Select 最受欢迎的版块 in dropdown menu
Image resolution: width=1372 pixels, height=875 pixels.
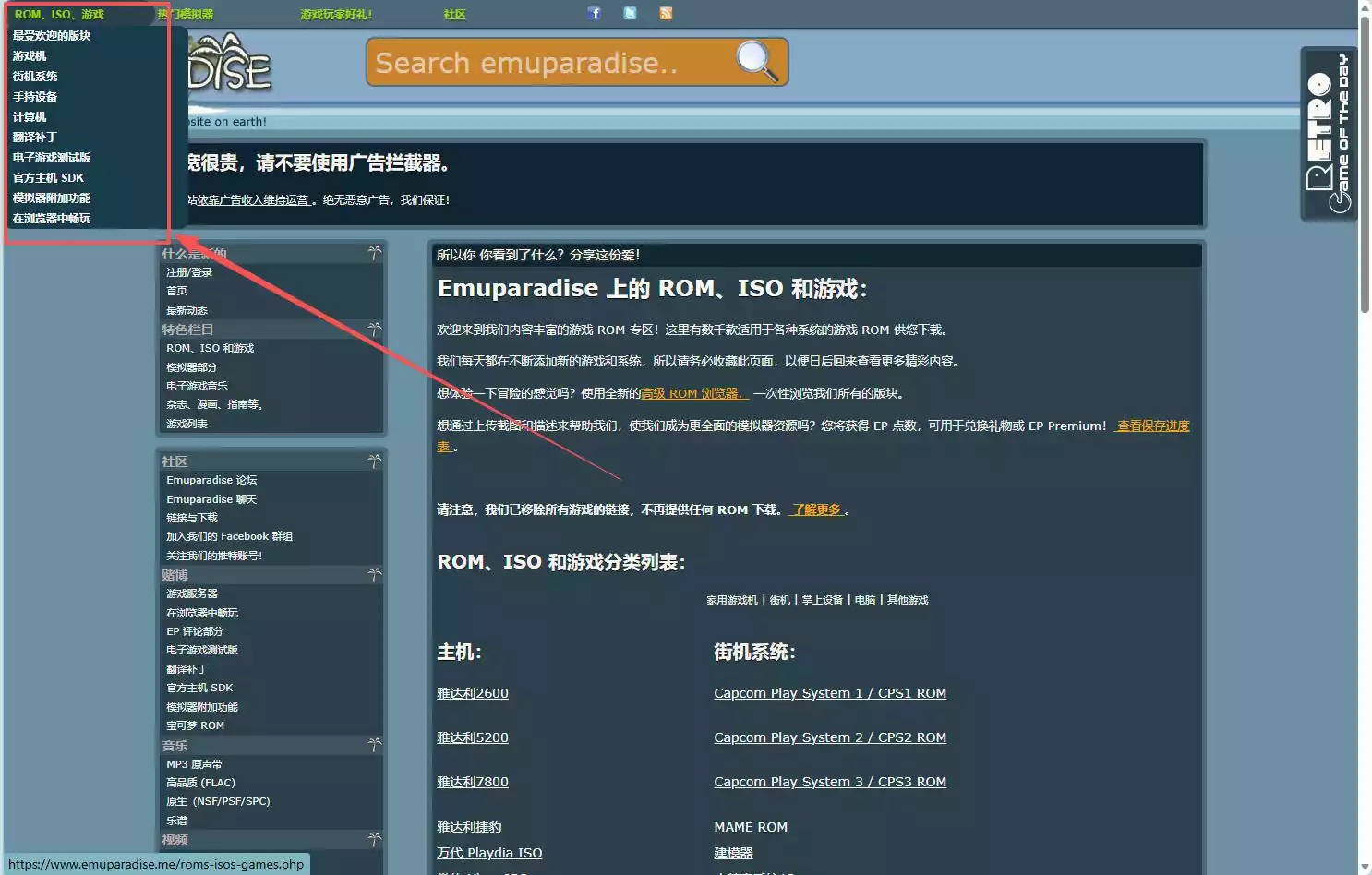pos(52,35)
